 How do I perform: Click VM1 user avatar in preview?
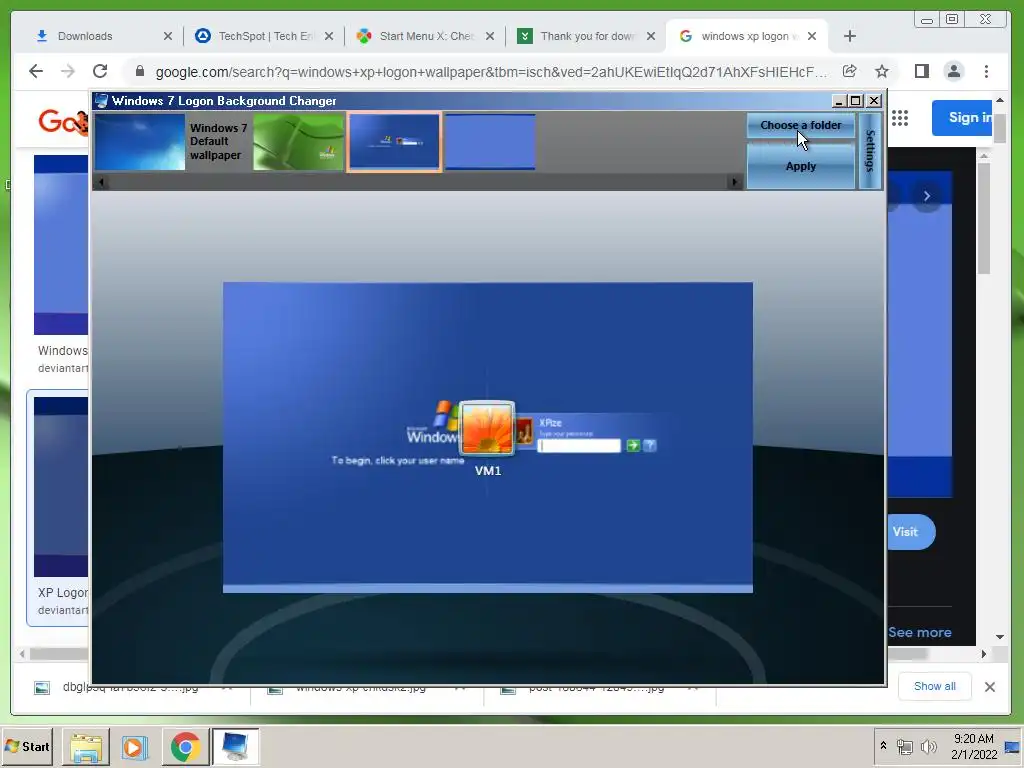[x=487, y=428]
